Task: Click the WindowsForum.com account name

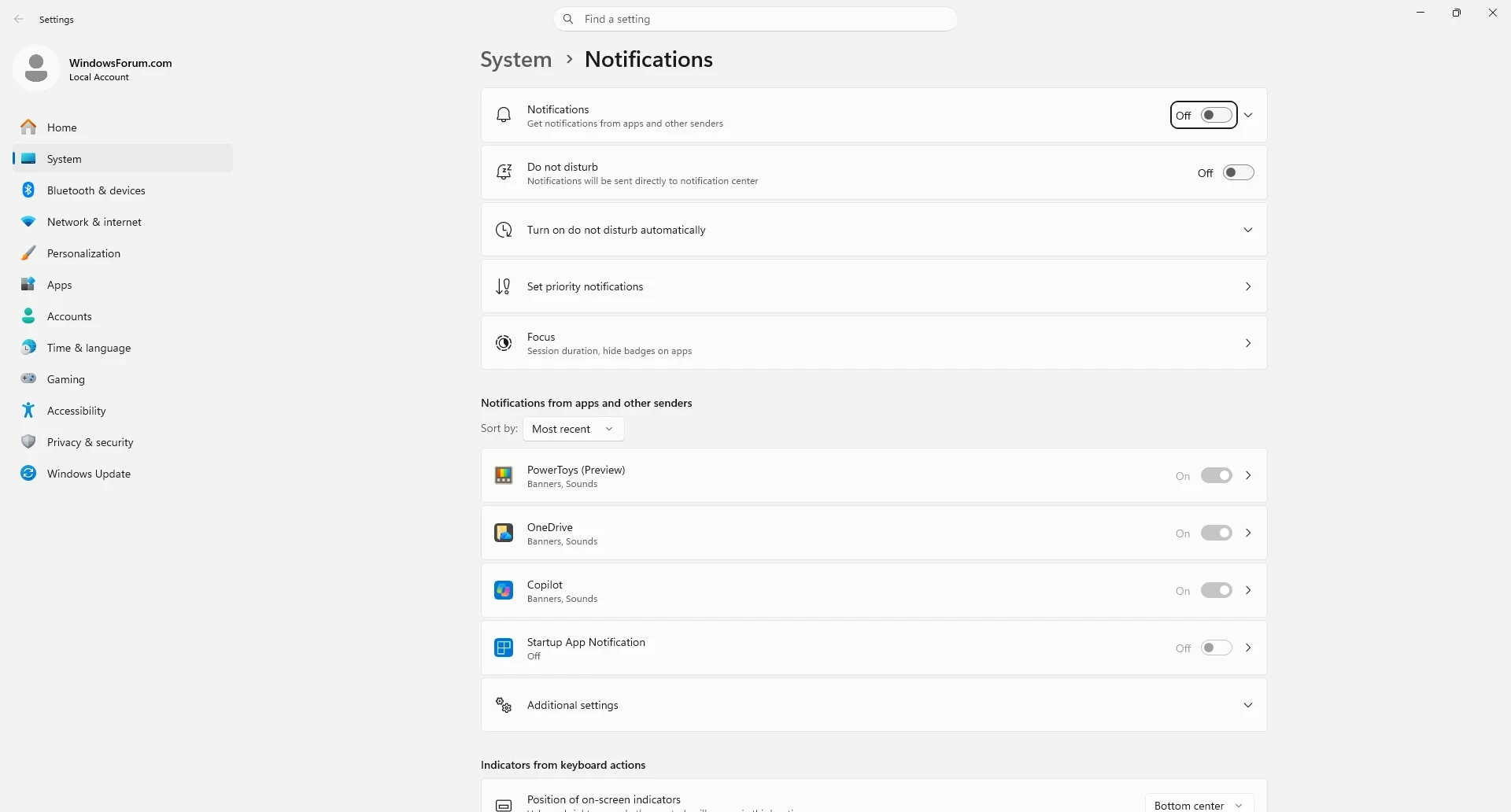Action: 120,63
